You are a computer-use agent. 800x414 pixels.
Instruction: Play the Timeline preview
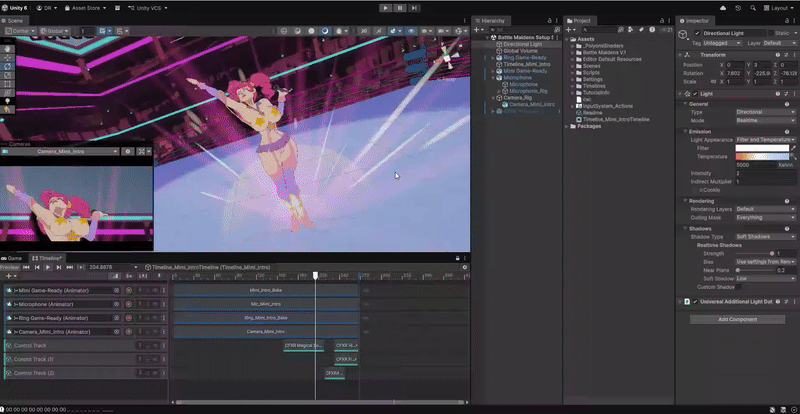48,267
